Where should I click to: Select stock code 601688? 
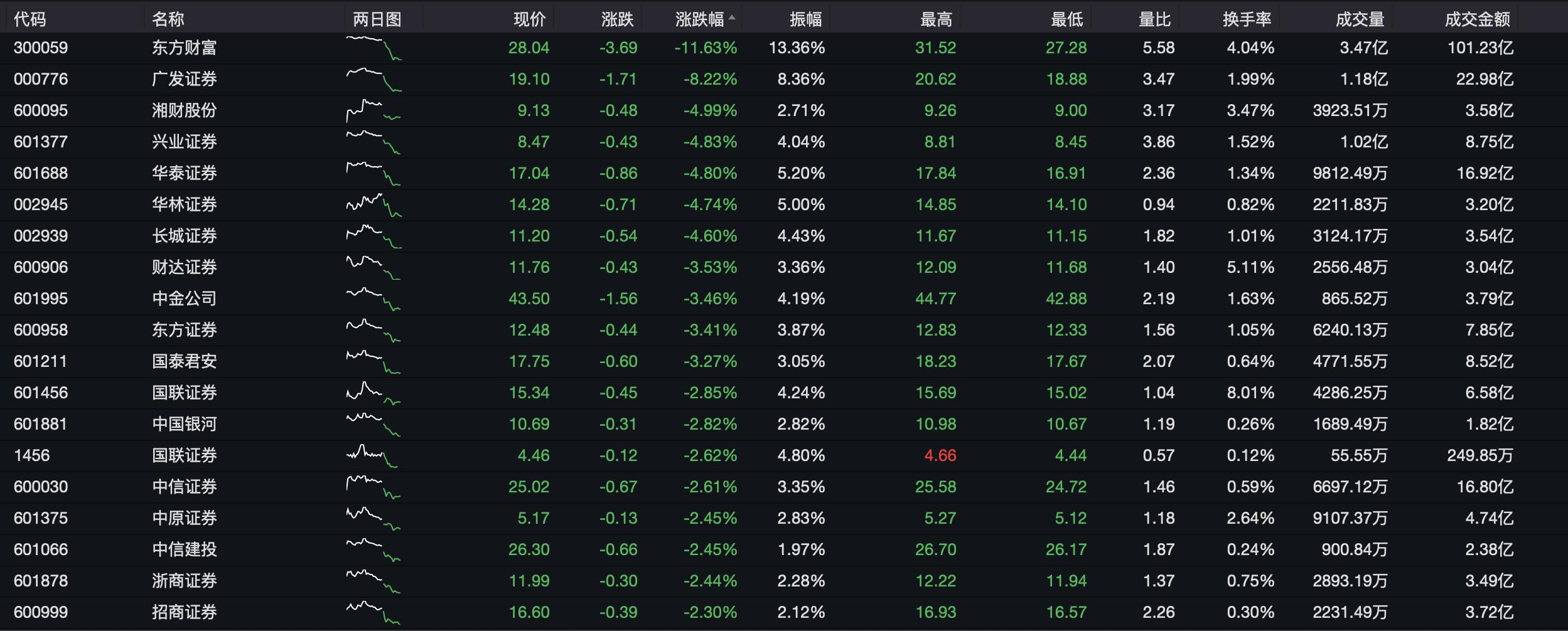pyautogui.click(x=41, y=173)
